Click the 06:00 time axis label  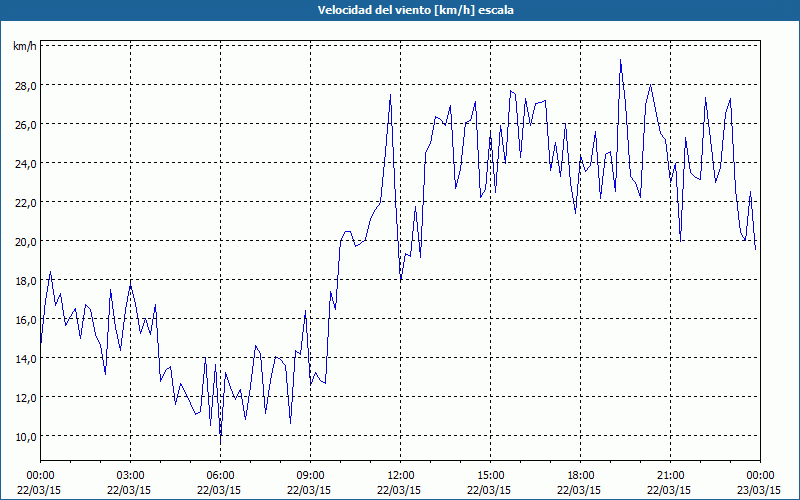(x=220, y=476)
